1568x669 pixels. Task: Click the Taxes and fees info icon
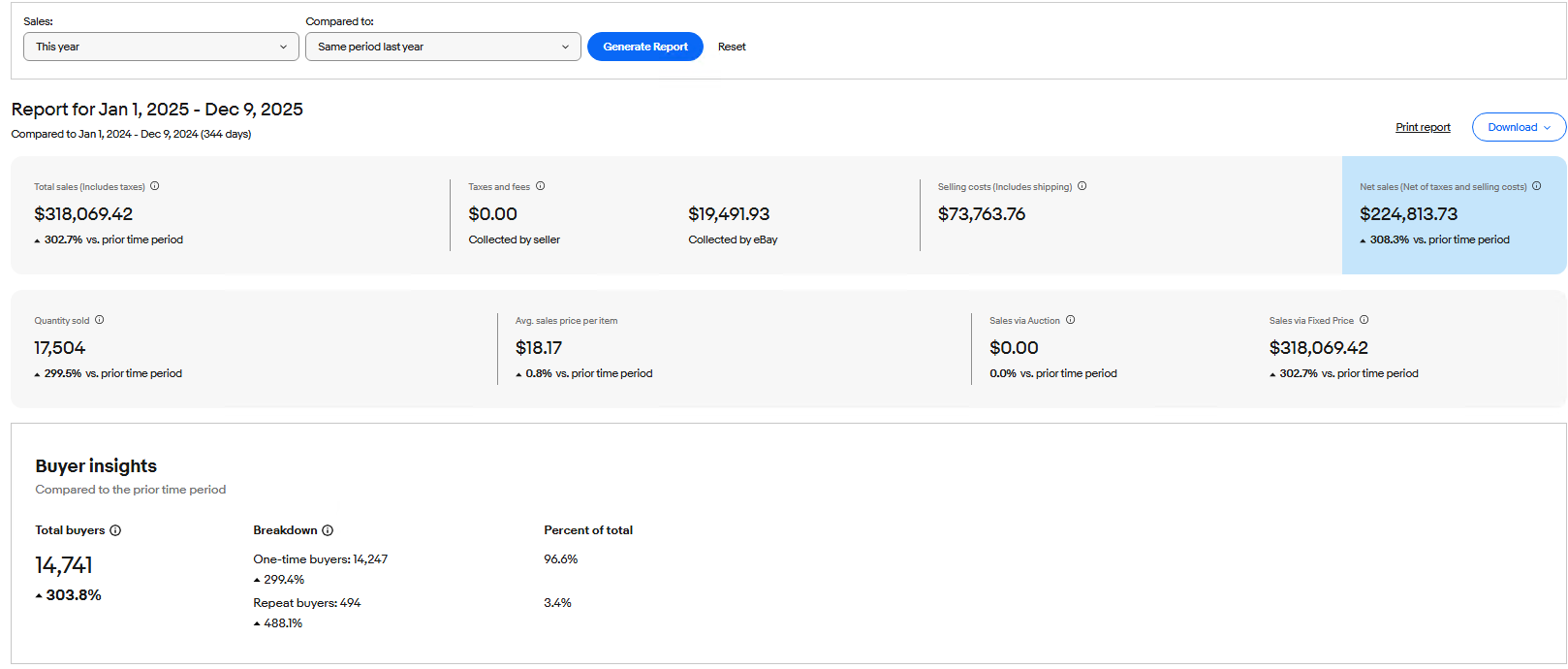[541, 186]
